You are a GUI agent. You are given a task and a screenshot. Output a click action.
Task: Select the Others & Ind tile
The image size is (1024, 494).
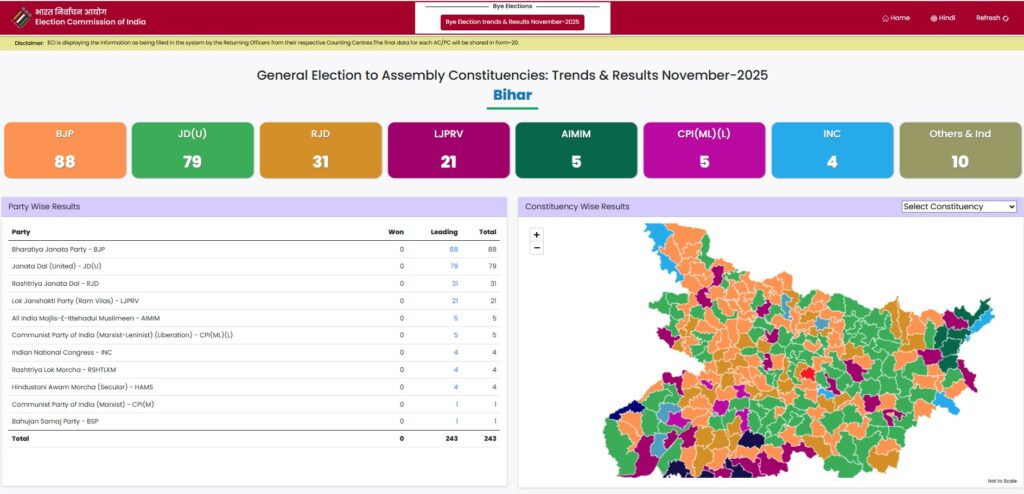click(959, 150)
